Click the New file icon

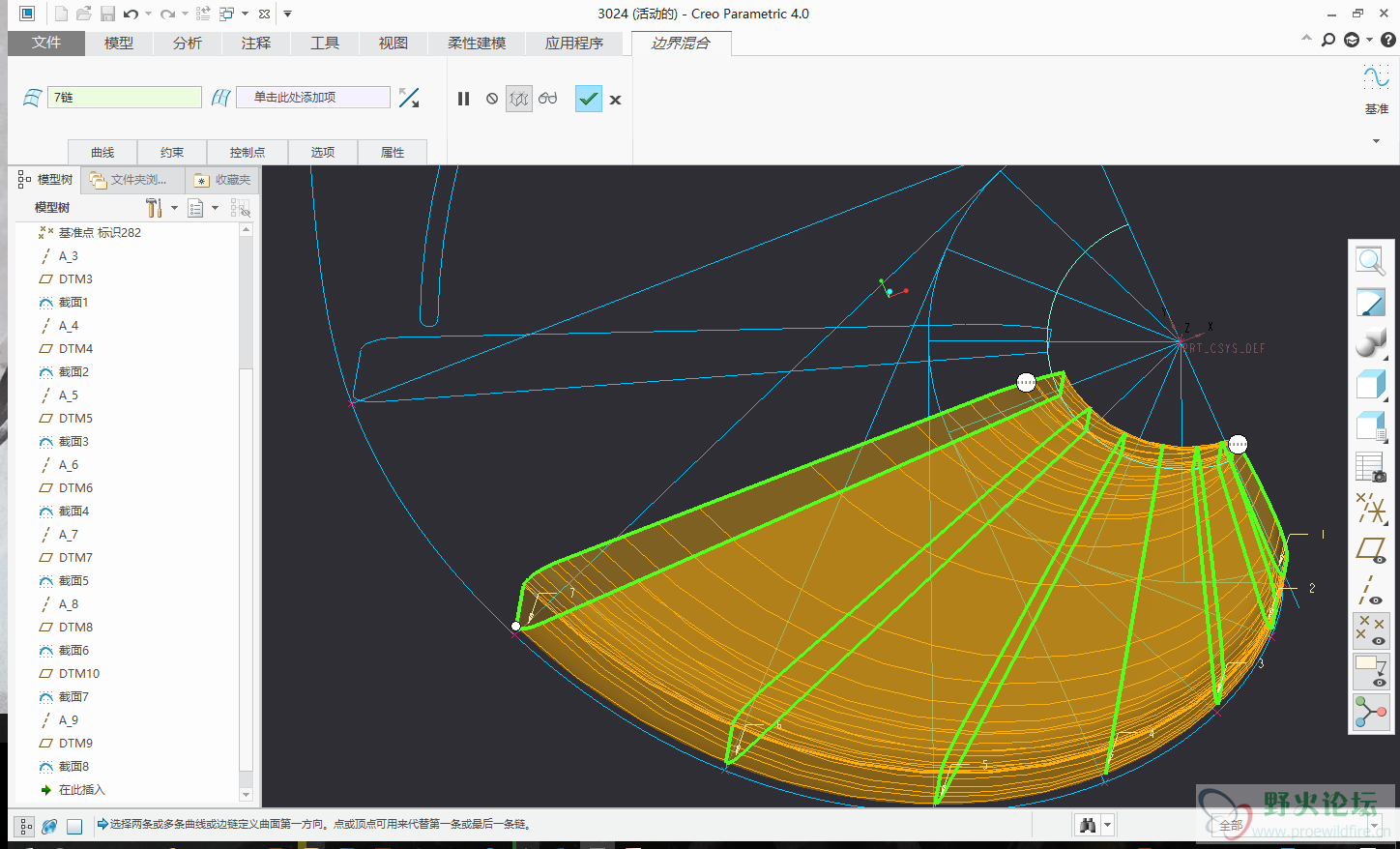click(61, 14)
